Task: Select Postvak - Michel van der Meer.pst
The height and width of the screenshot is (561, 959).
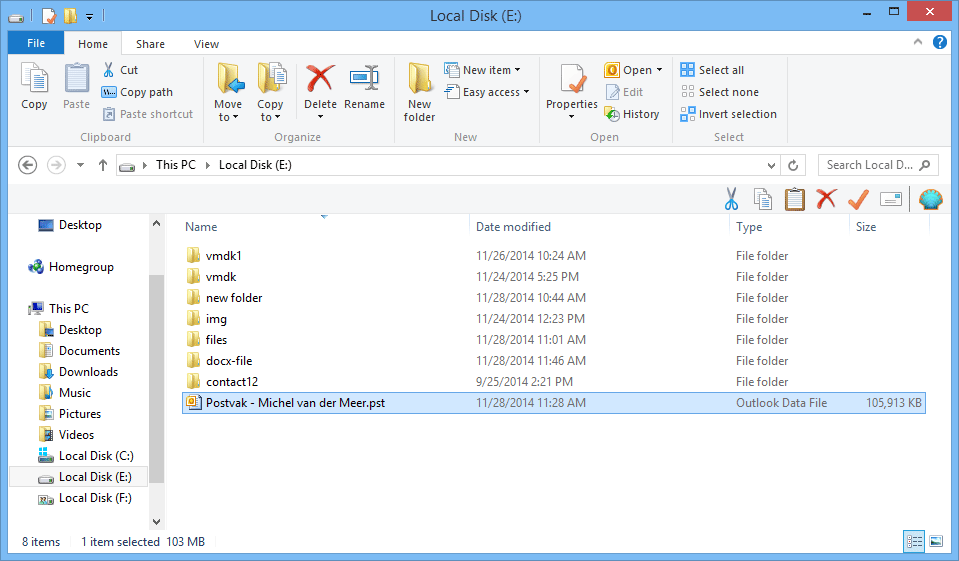Action: [x=554, y=403]
